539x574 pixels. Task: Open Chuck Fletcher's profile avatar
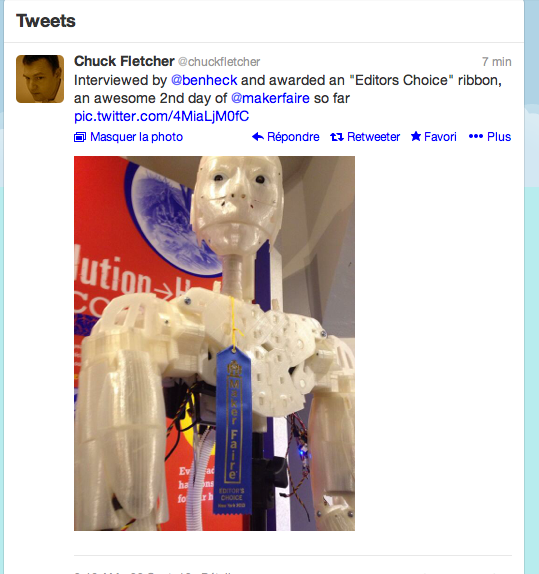coord(40,79)
